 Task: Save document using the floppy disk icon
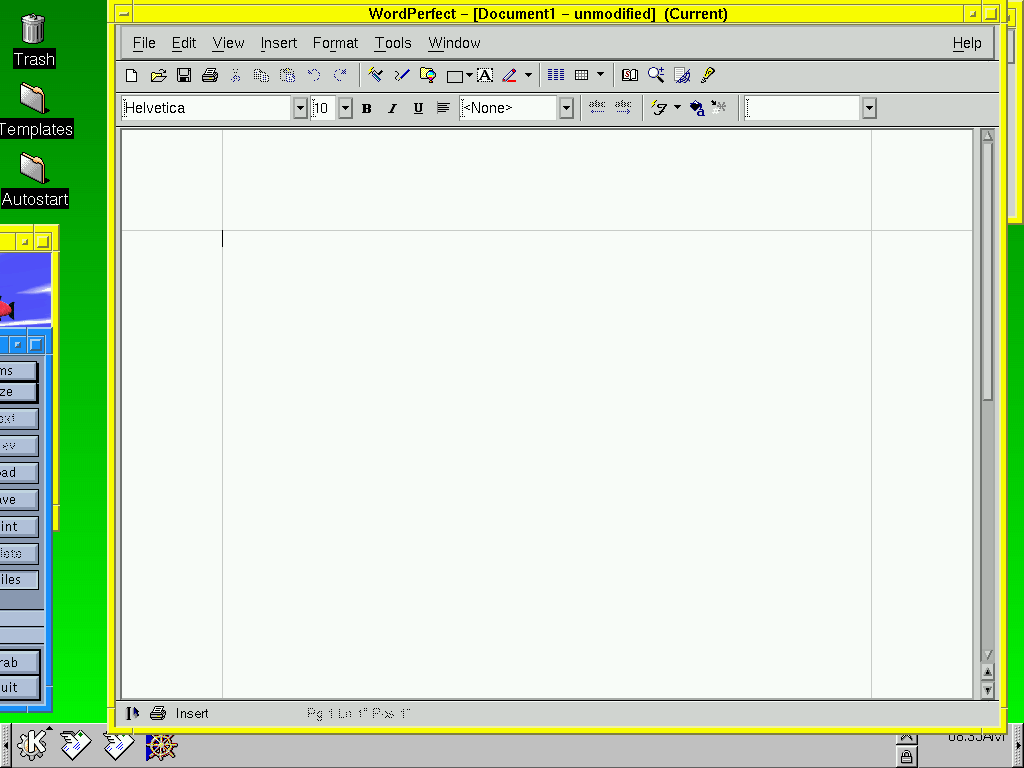click(184, 75)
